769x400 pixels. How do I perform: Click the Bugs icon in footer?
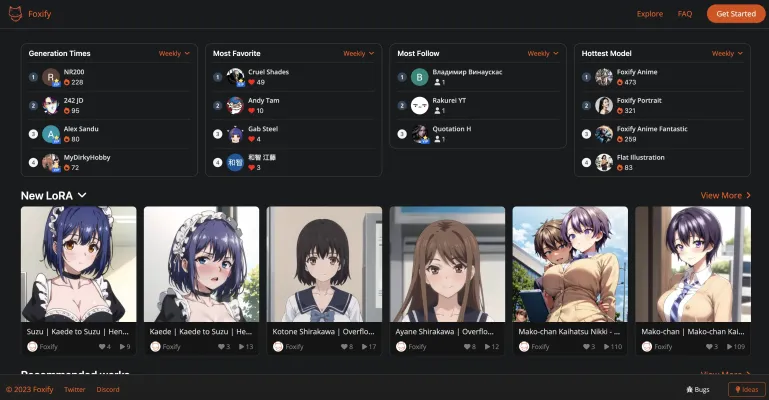click(x=690, y=389)
